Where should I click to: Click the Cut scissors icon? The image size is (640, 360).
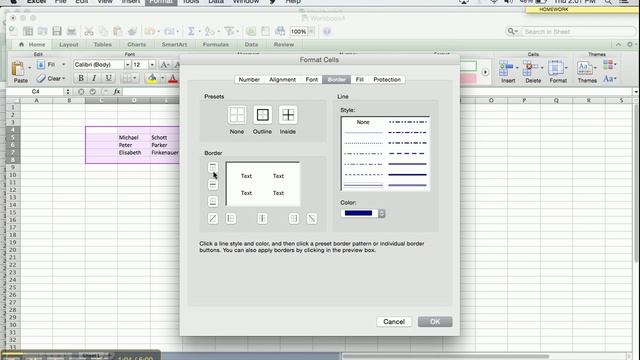(89, 31)
